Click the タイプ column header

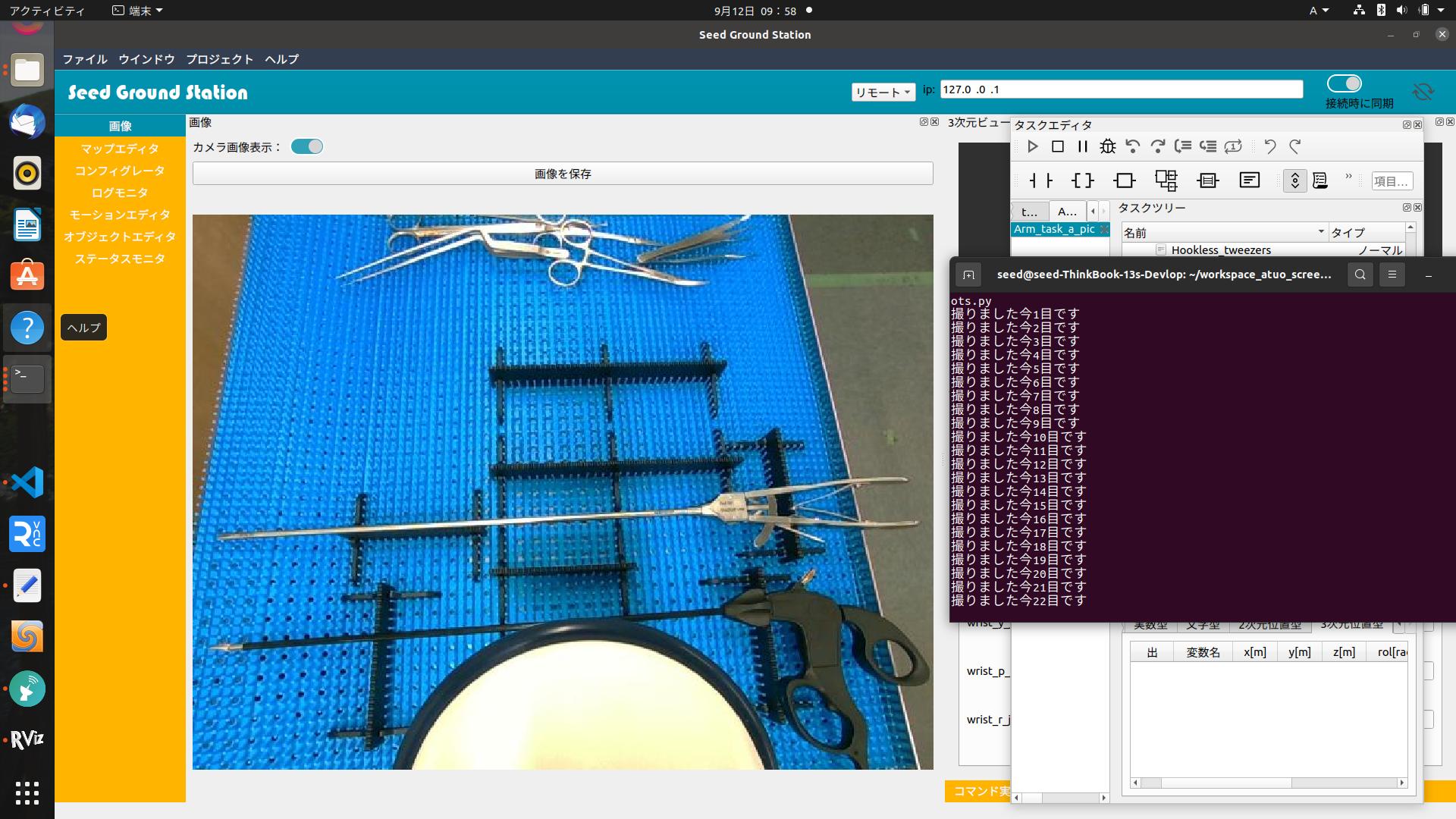tap(1367, 232)
